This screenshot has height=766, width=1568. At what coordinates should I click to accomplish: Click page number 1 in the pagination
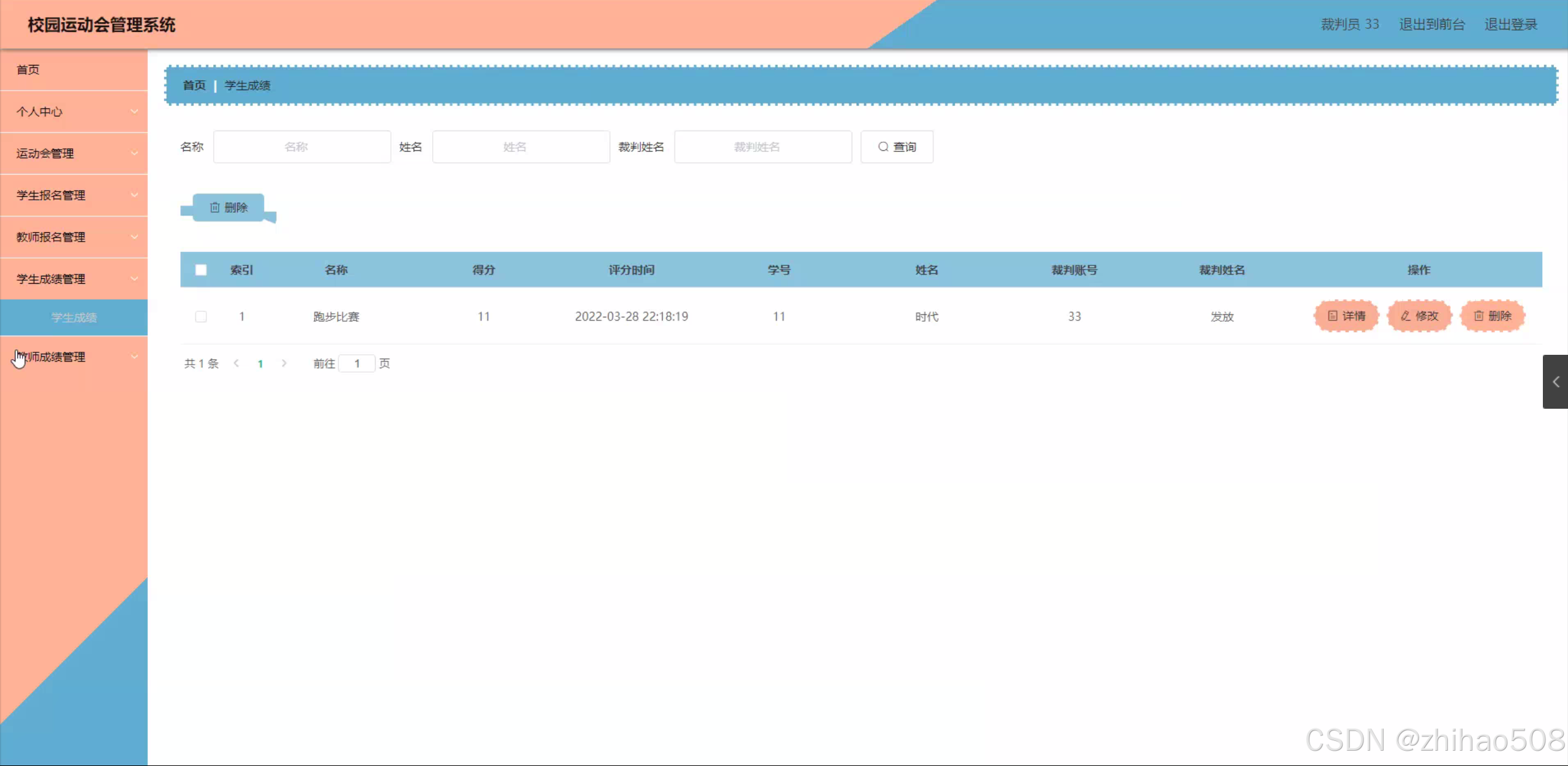260,364
